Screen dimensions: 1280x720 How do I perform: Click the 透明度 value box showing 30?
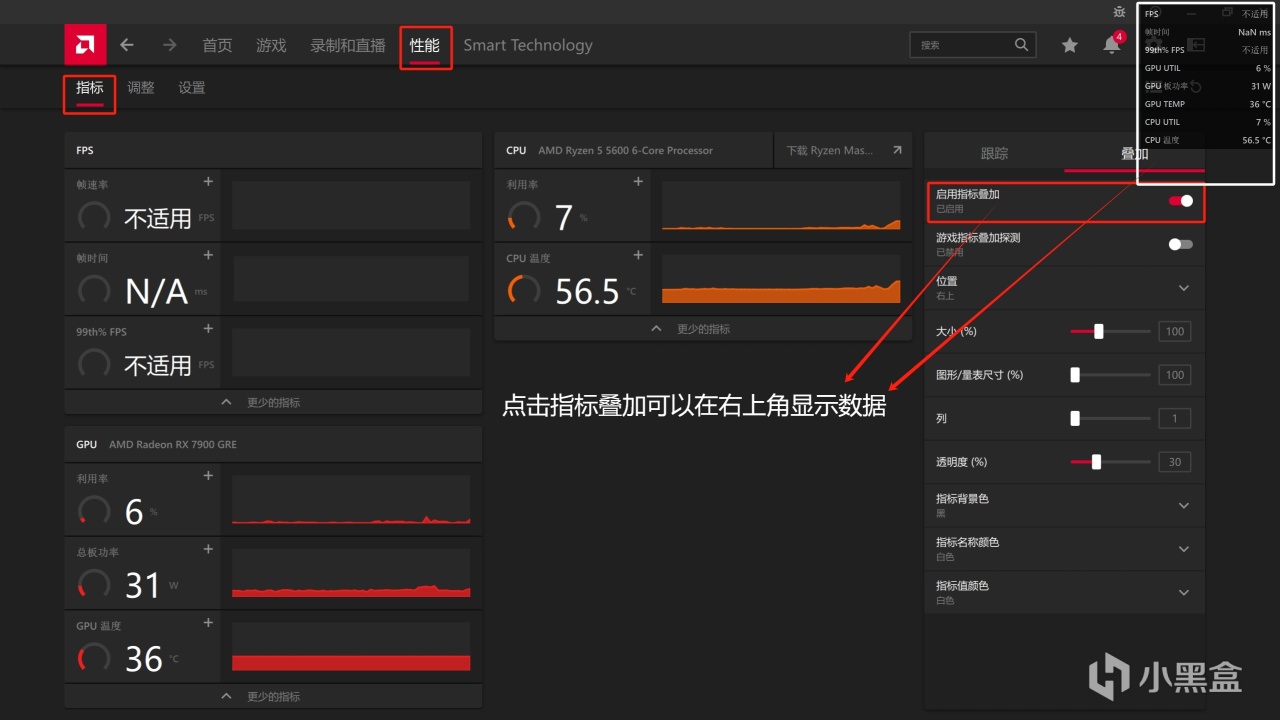click(1175, 462)
